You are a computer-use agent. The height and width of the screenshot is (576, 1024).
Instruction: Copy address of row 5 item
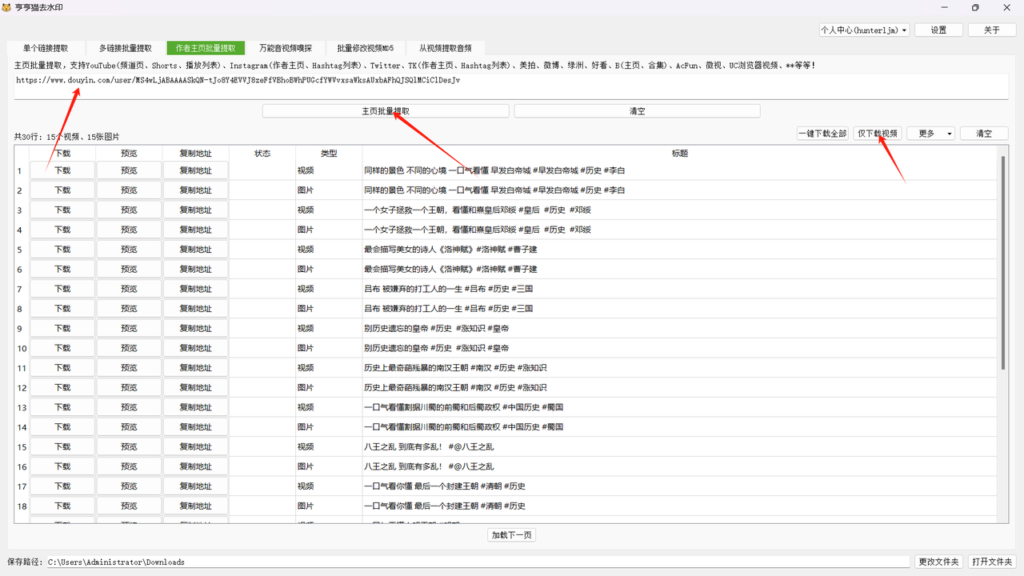[196, 249]
